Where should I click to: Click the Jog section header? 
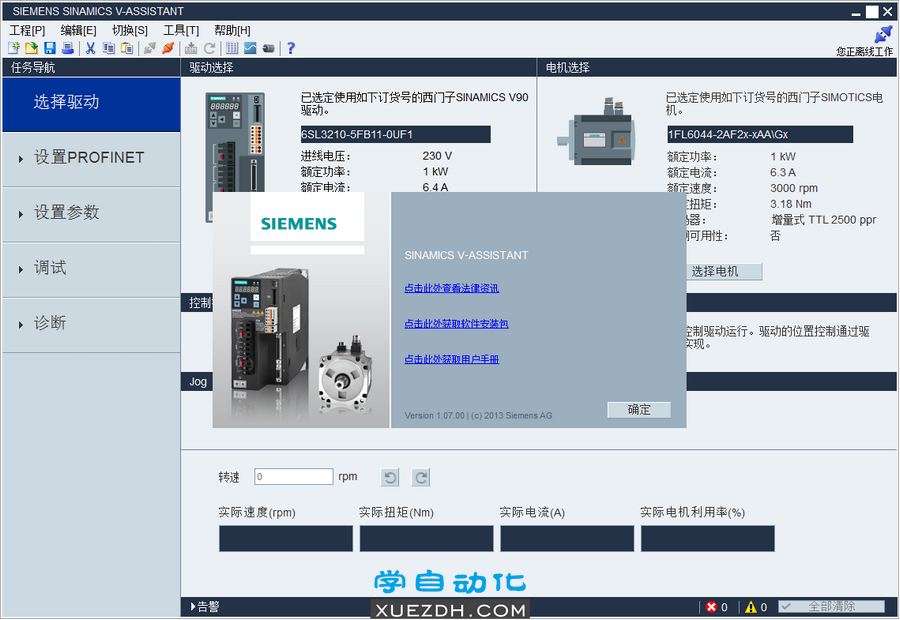(198, 382)
